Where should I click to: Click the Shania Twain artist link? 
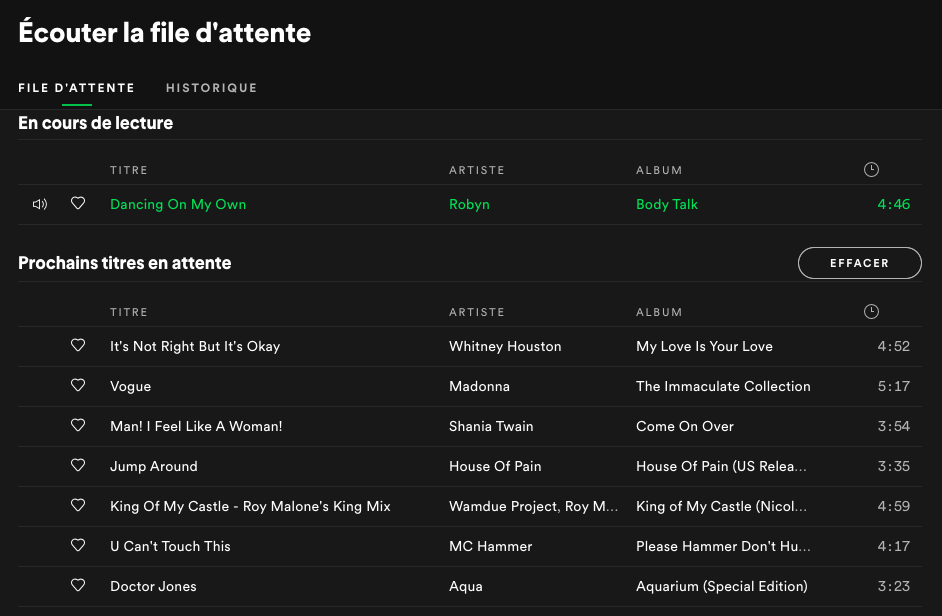[x=491, y=426]
